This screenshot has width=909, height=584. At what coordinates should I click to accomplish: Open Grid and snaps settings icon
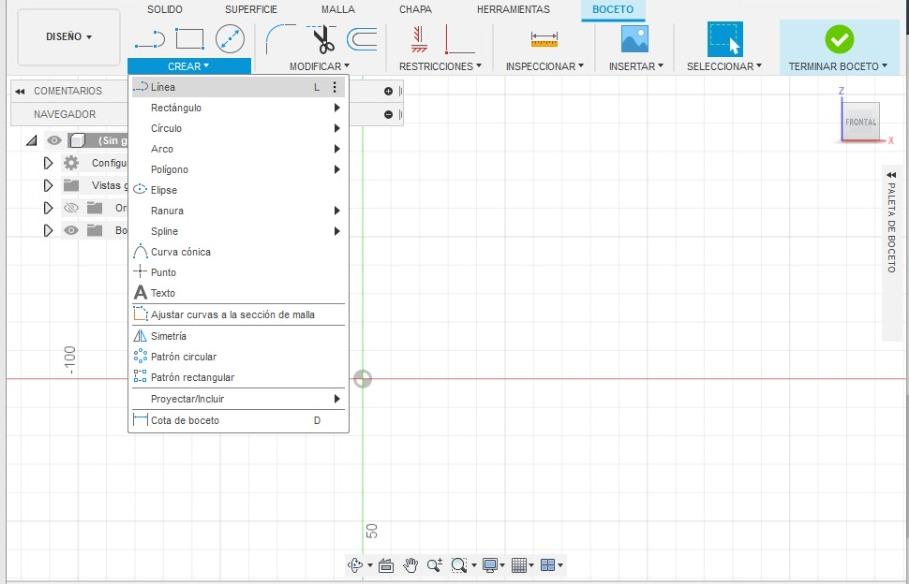519,565
